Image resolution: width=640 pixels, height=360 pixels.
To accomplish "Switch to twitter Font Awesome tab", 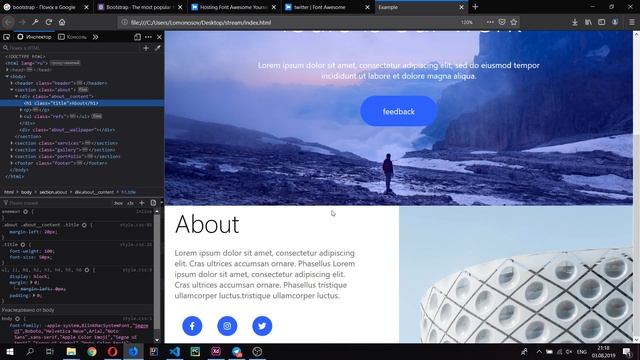I will click(x=327, y=7).
